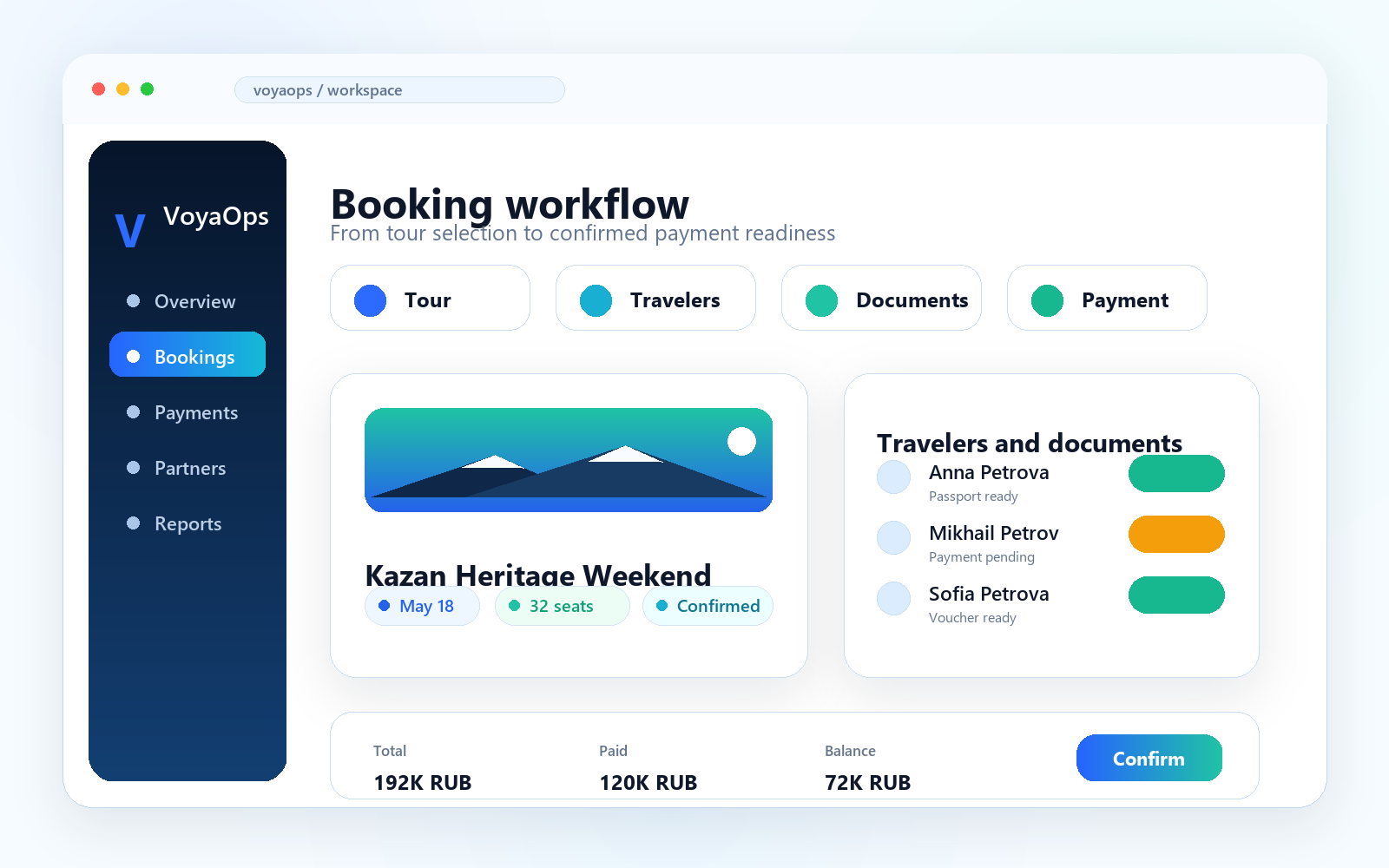
Task: Click Anna Petrova's green status pill
Action: point(1176,474)
